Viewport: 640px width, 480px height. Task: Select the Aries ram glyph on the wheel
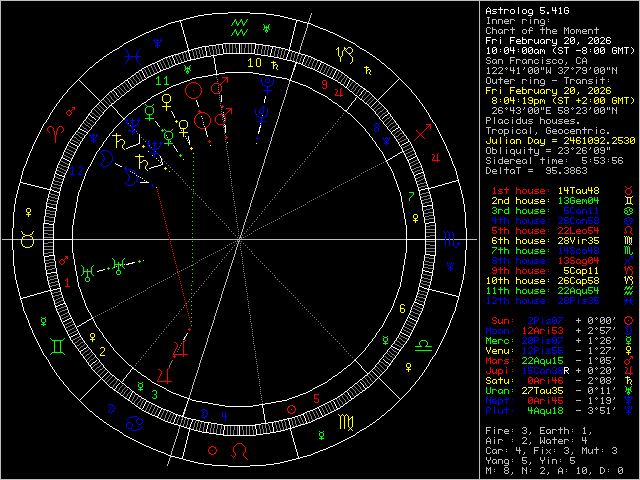click(56, 132)
